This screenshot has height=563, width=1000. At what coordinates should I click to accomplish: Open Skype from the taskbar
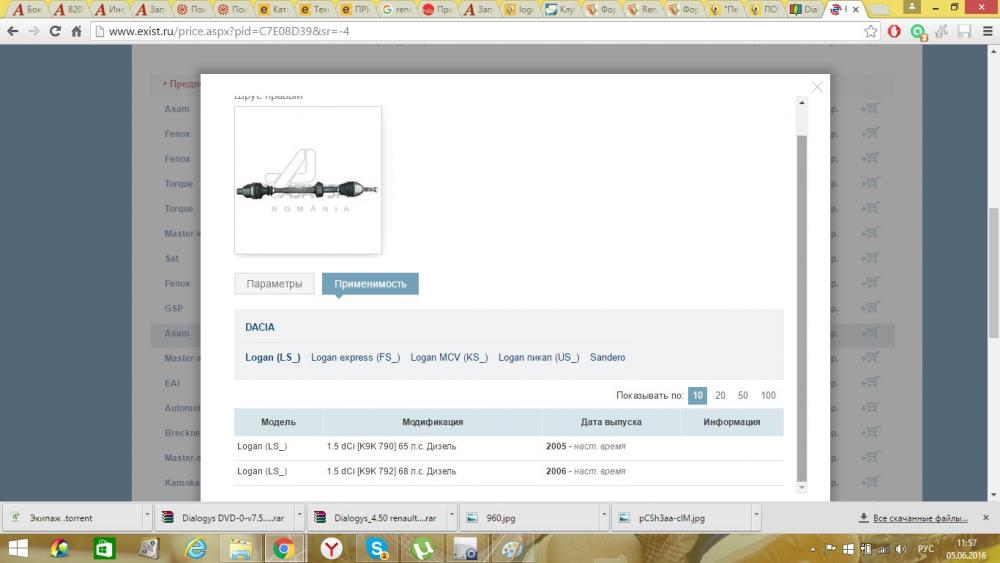378,548
